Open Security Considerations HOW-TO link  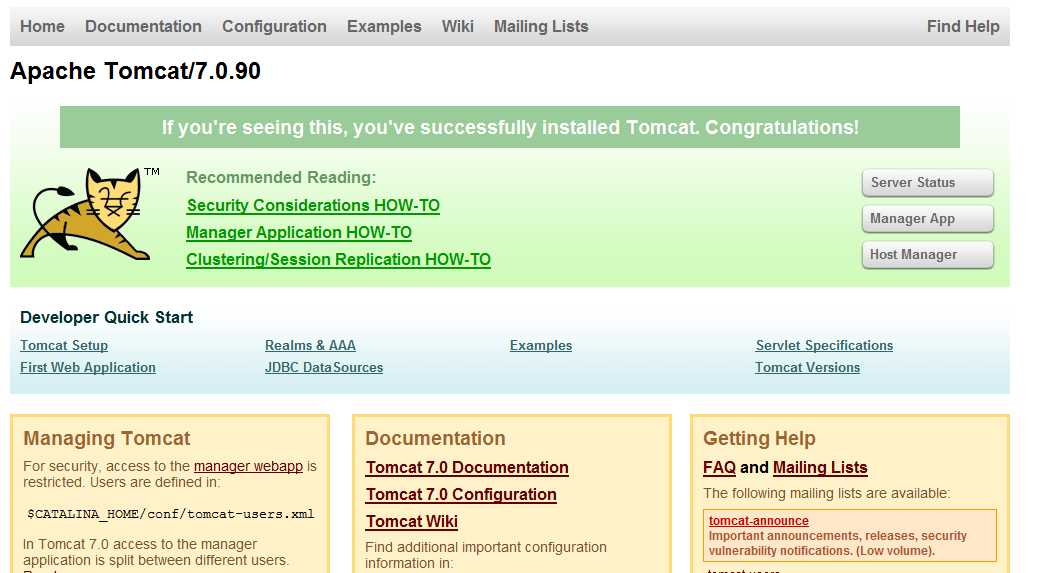pos(313,205)
